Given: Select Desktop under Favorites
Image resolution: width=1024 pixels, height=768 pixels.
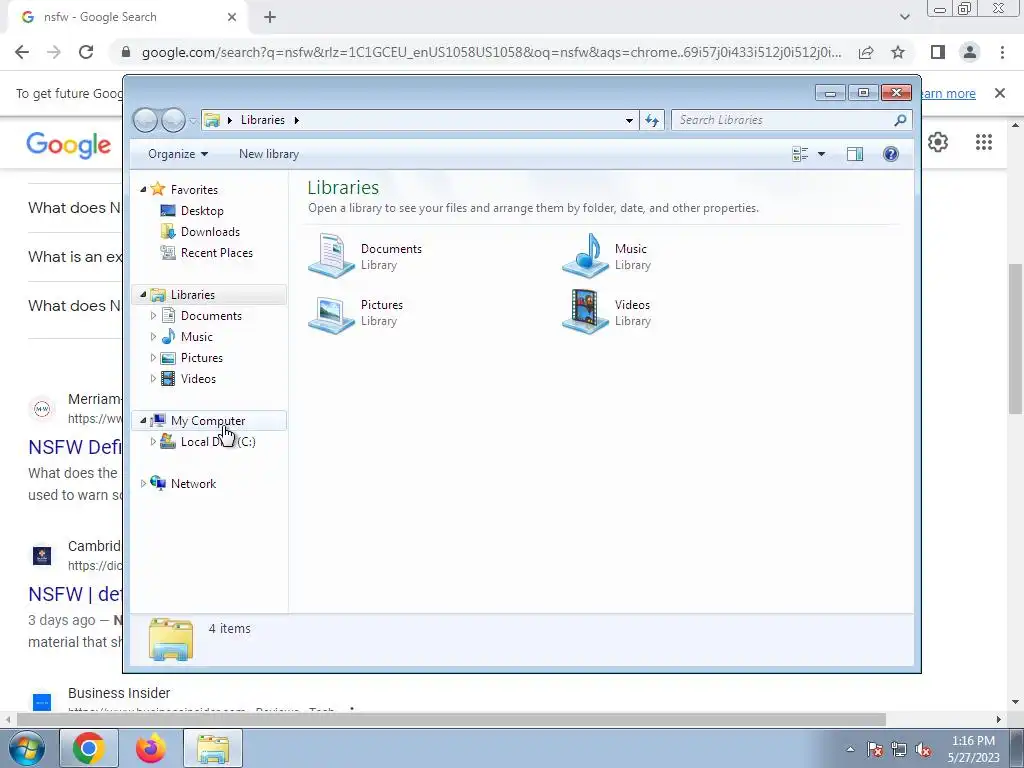Looking at the screenshot, I should tap(202, 211).
